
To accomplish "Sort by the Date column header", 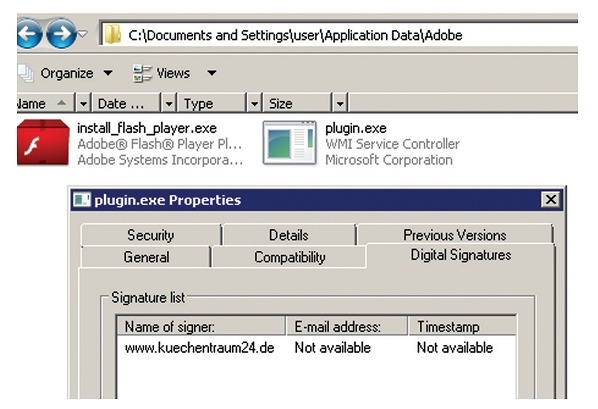I will [x=126, y=103].
